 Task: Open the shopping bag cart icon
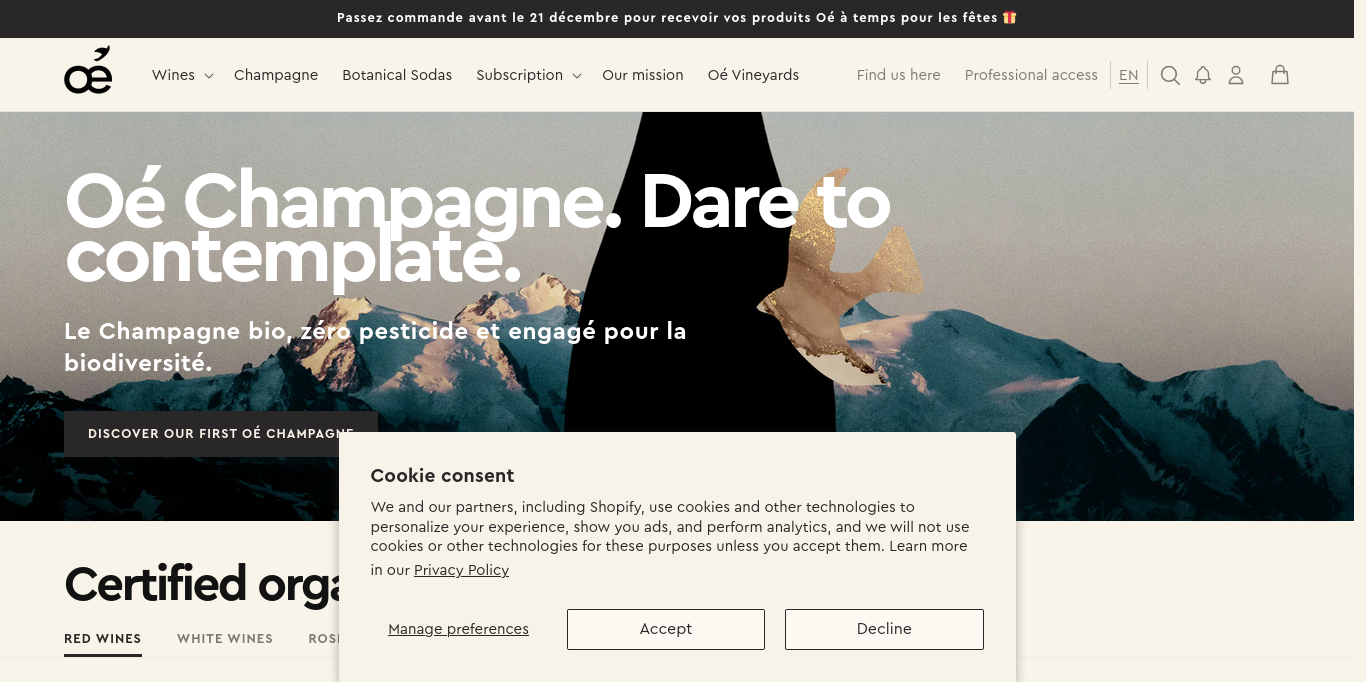pyautogui.click(x=1279, y=75)
